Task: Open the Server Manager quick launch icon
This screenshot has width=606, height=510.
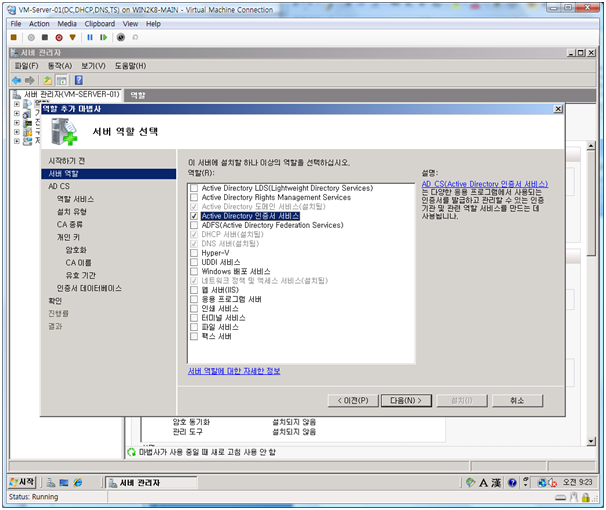Action: click(x=51, y=483)
